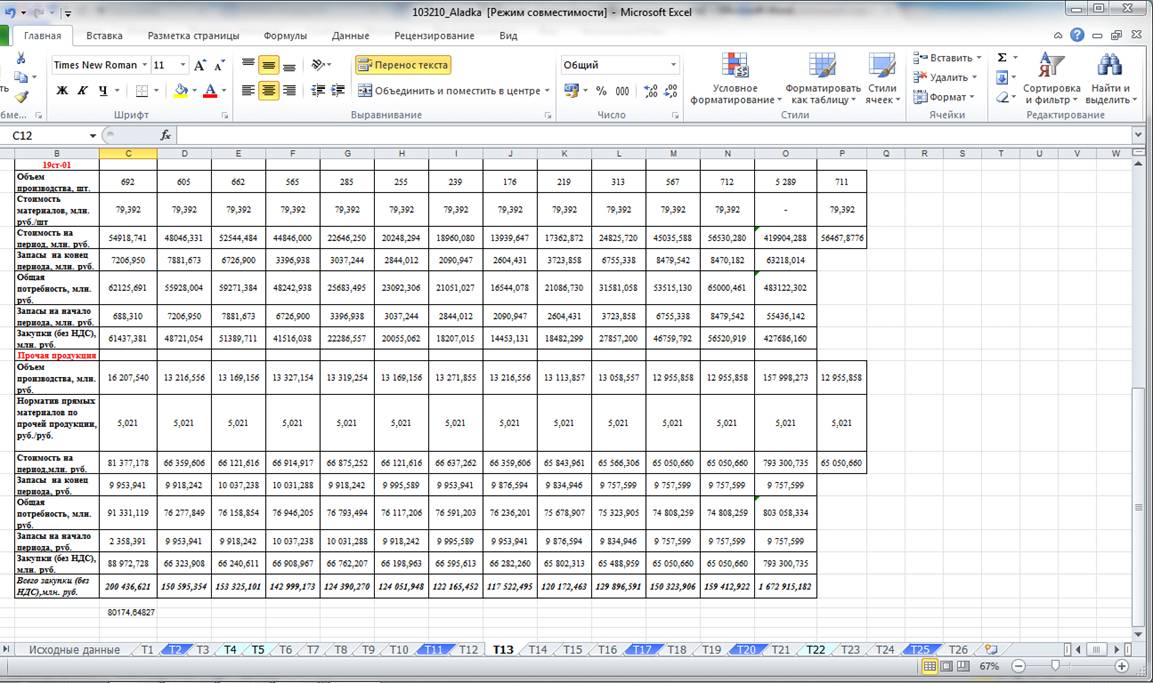Click the increase font size icon
Image resolution: width=1153 pixels, height=683 pixels.
point(201,65)
